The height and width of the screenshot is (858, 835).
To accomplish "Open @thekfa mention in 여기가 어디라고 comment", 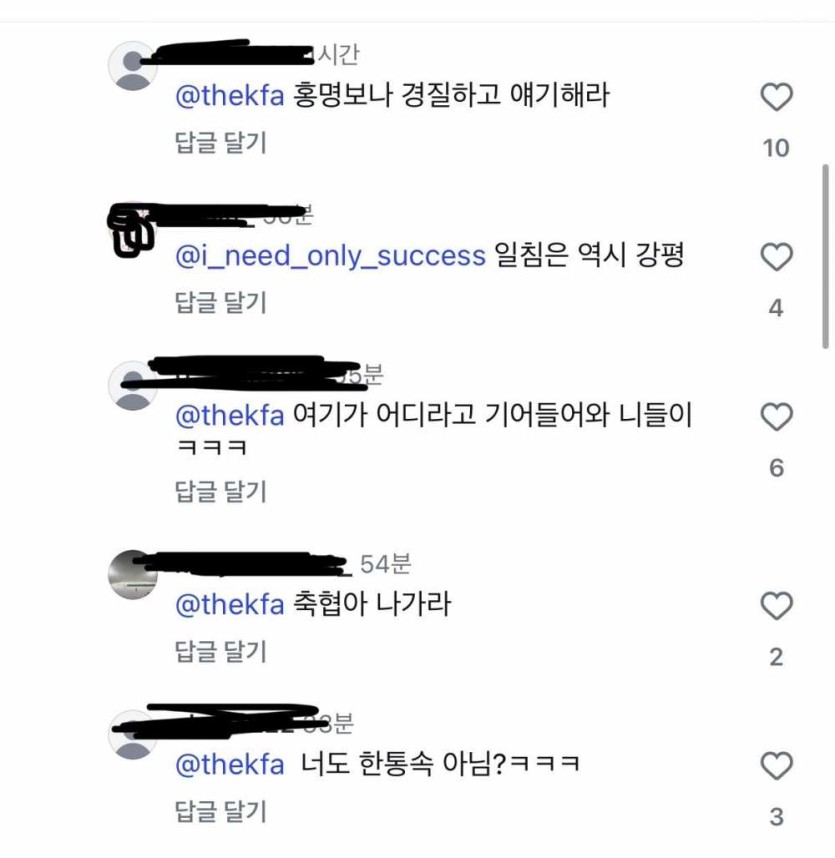I will point(231,415).
